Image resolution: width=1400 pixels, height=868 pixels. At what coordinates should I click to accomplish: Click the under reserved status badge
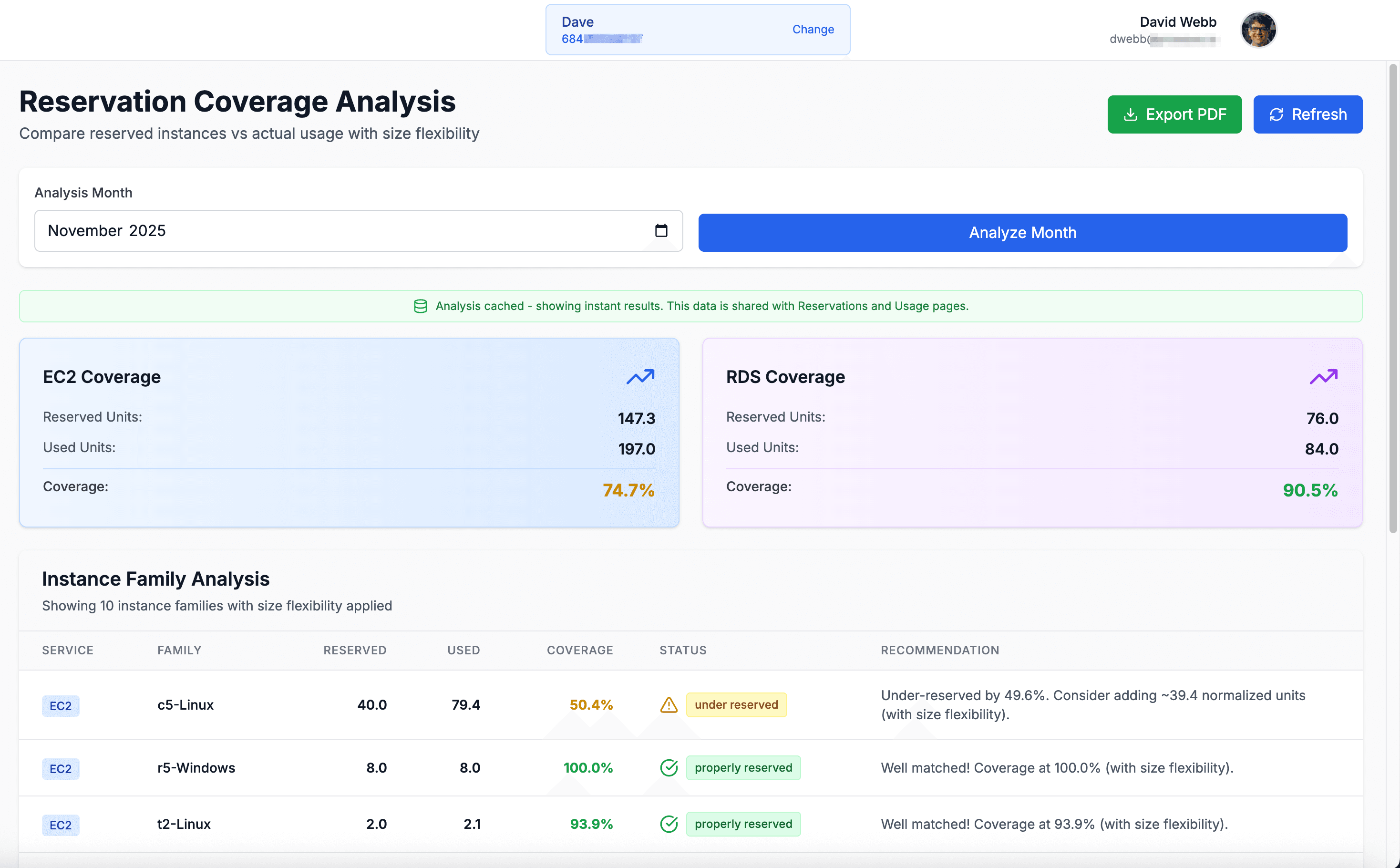(736, 704)
